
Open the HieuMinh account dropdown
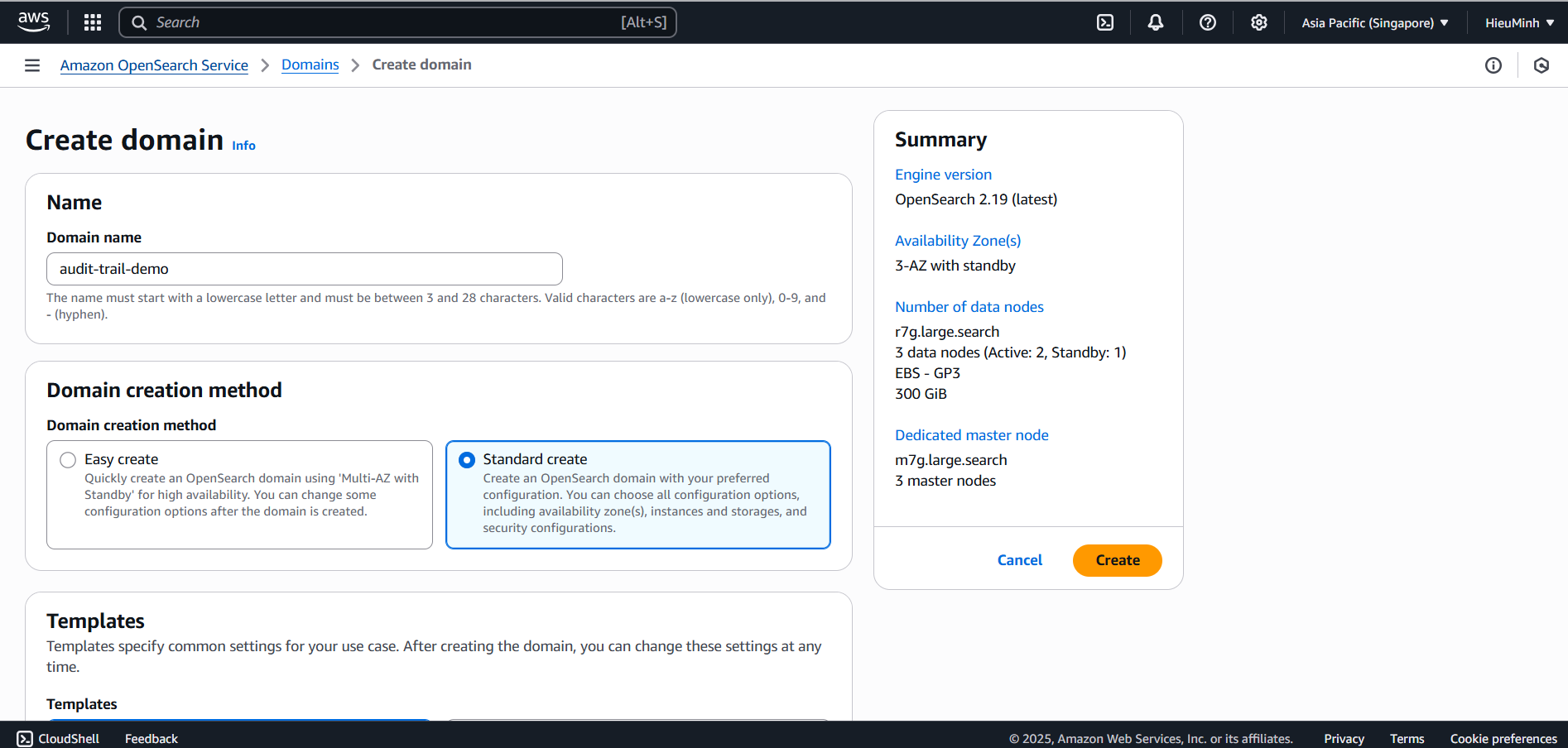pyautogui.click(x=1520, y=22)
